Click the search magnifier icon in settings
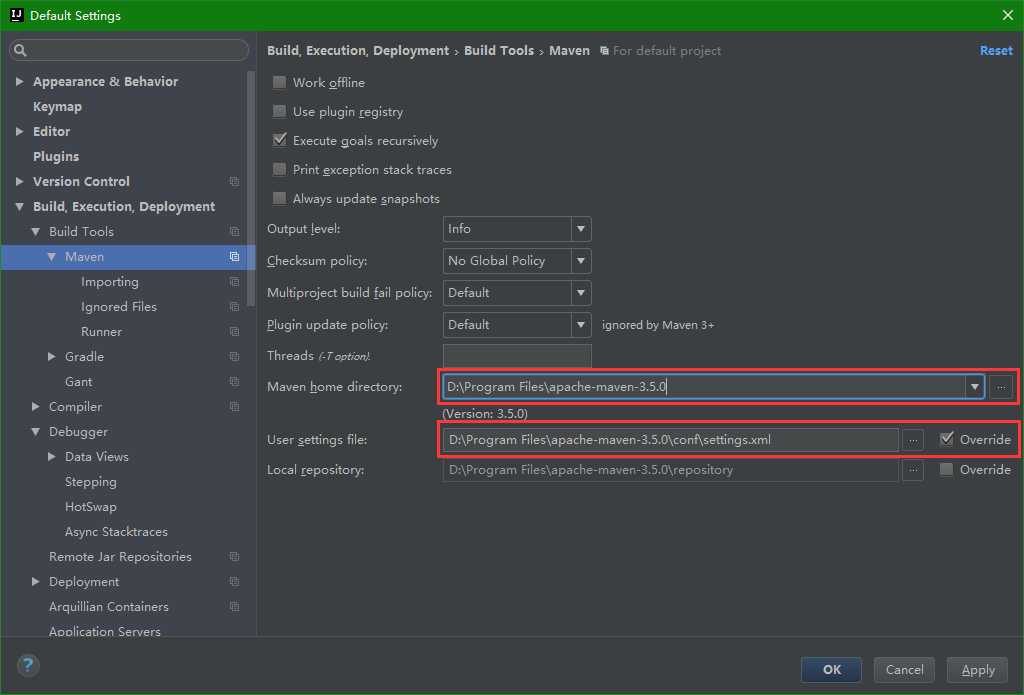This screenshot has width=1024, height=695. click(x=20, y=50)
